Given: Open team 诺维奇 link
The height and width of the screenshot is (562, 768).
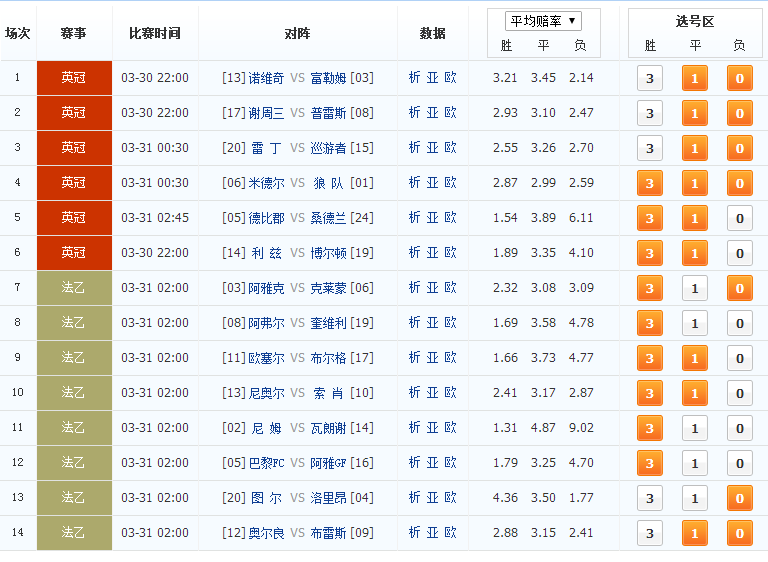Looking at the screenshot, I should pos(266,78).
